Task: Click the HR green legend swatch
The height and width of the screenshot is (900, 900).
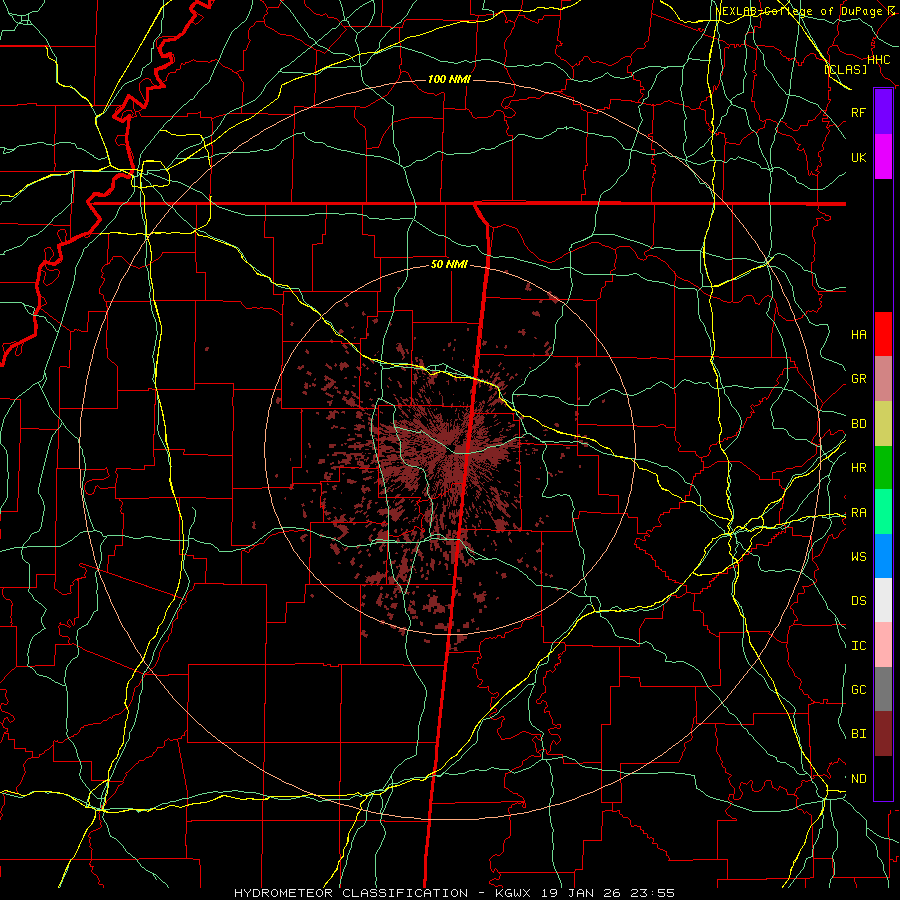Action: pyautogui.click(x=883, y=468)
